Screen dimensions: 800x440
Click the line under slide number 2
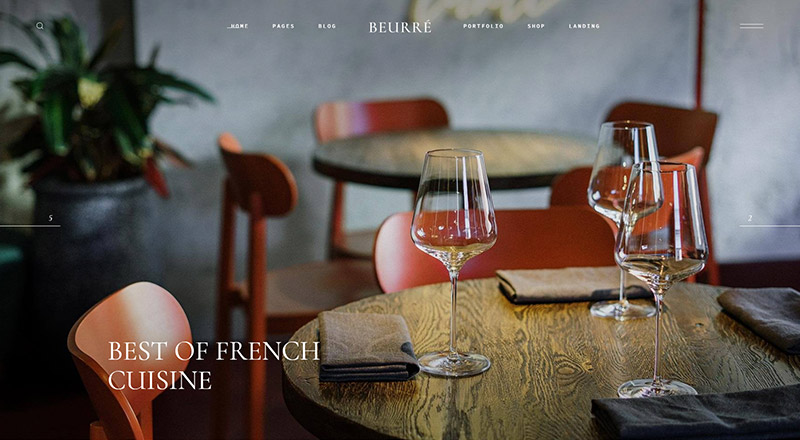(x=770, y=226)
